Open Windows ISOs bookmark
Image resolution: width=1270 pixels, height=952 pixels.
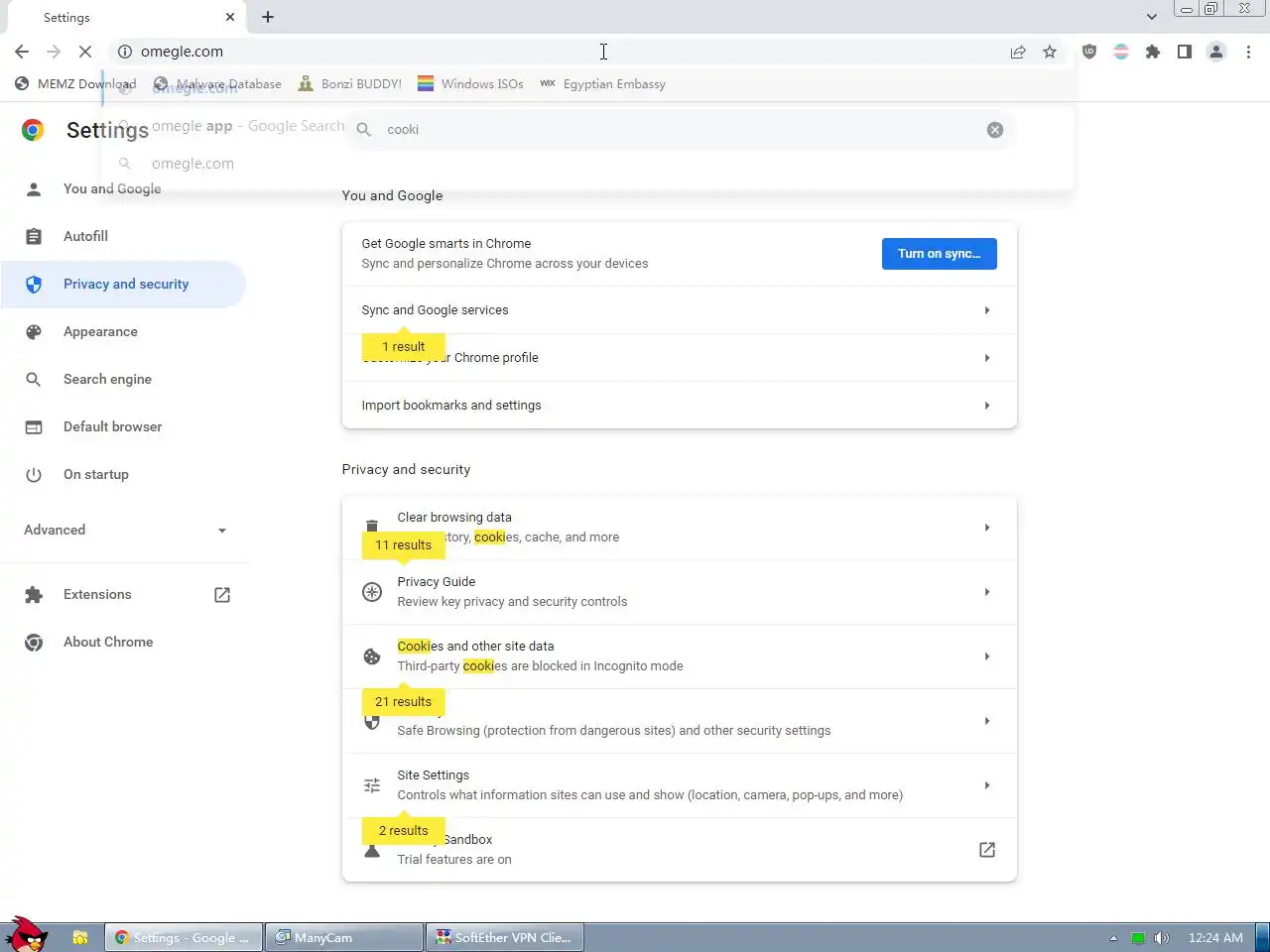tap(470, 84)
